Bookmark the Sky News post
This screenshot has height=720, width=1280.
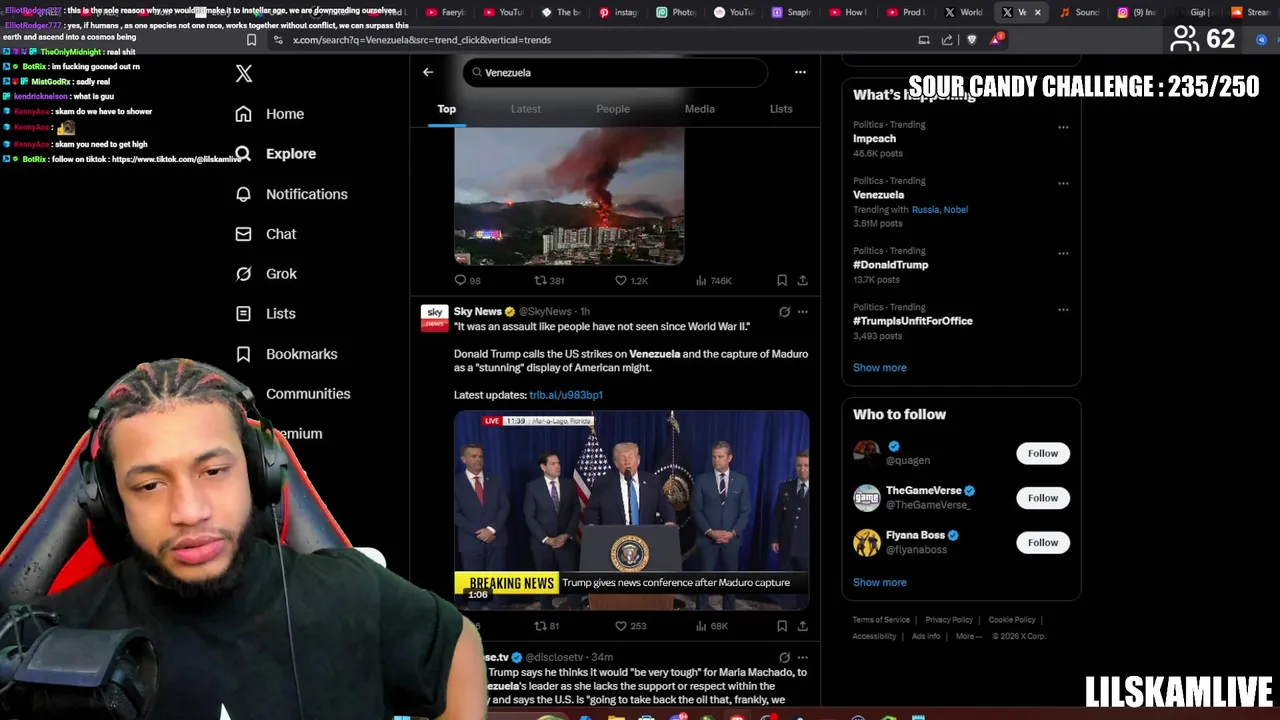[x=782, y=626]
